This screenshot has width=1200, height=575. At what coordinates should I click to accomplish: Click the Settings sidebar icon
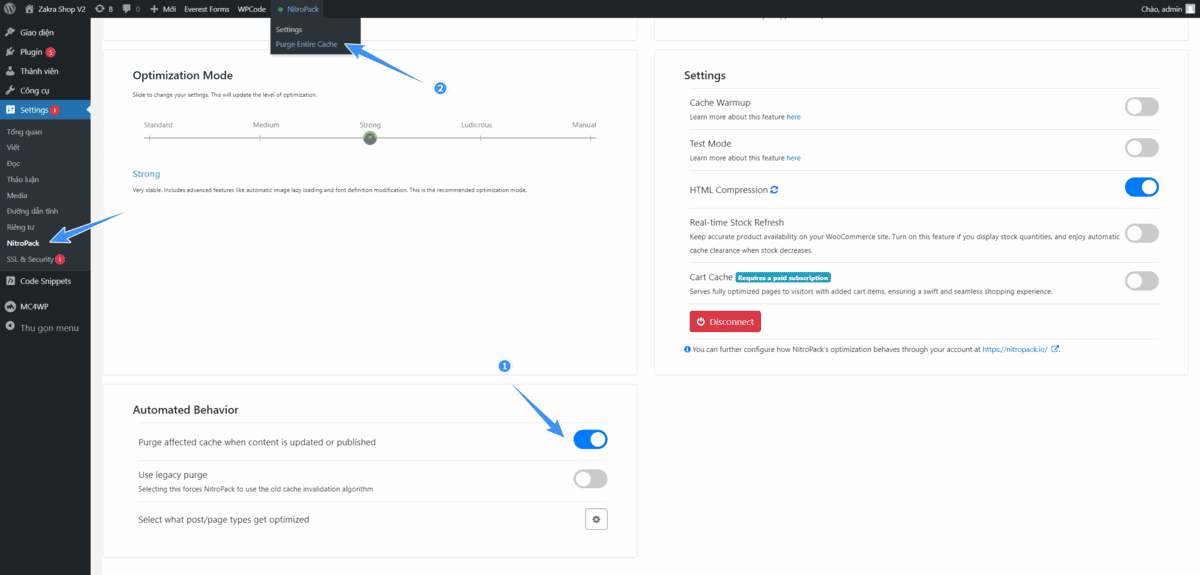pyautogui.click(x=10, y=110)
